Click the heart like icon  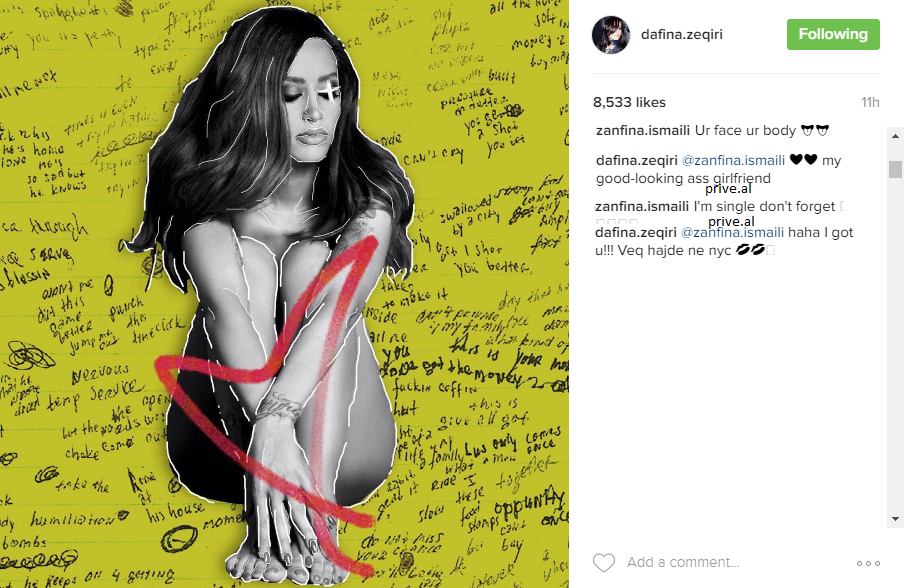pos(604,563)
